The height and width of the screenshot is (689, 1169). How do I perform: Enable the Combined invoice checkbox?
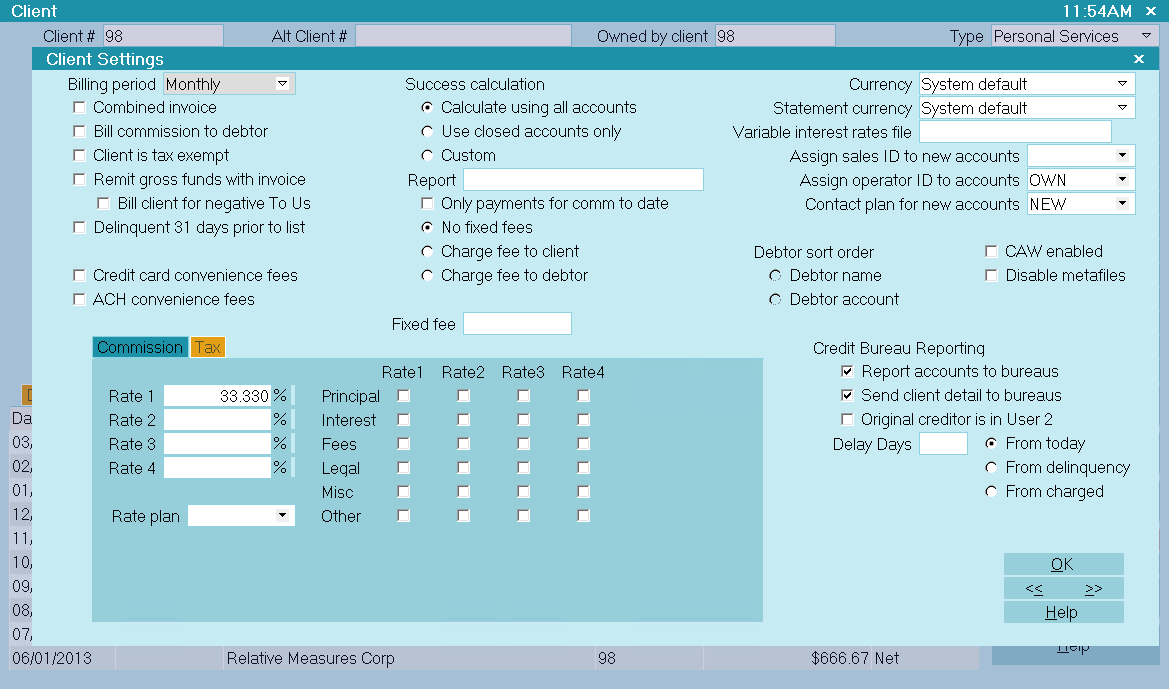79,107
